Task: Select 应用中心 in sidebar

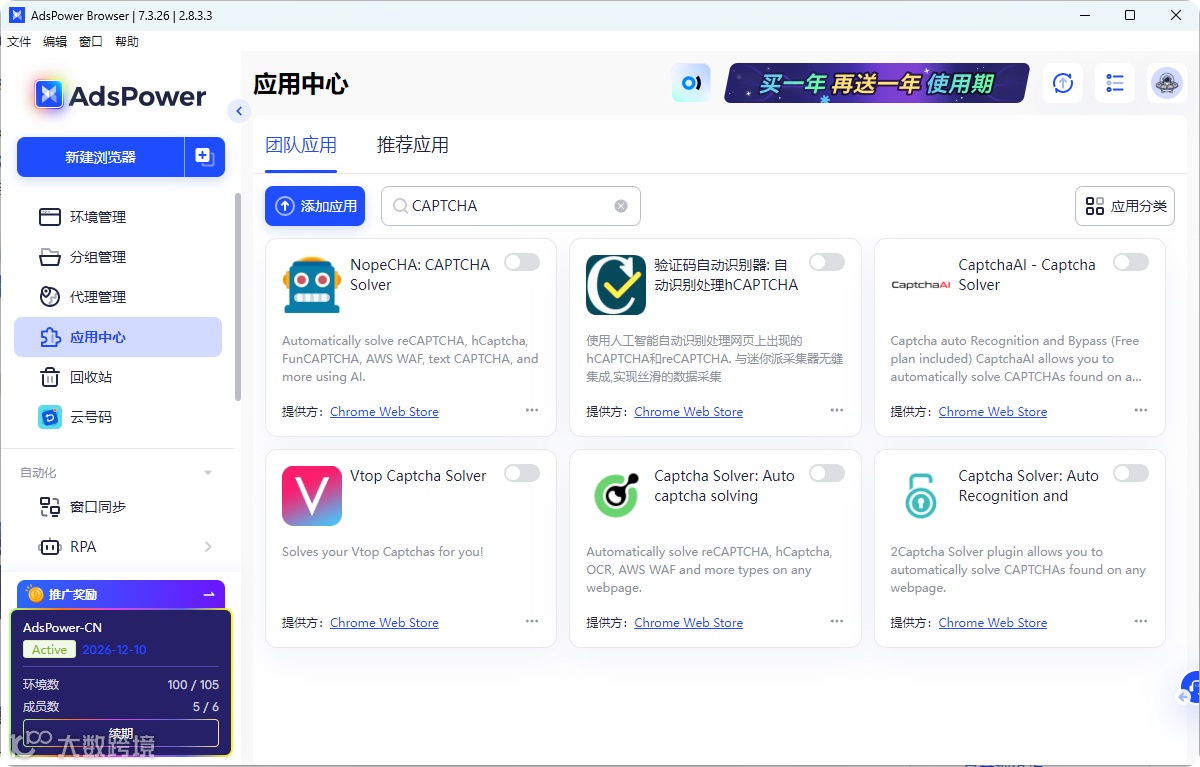Action: pyautogui.click(x=118, y=337)
